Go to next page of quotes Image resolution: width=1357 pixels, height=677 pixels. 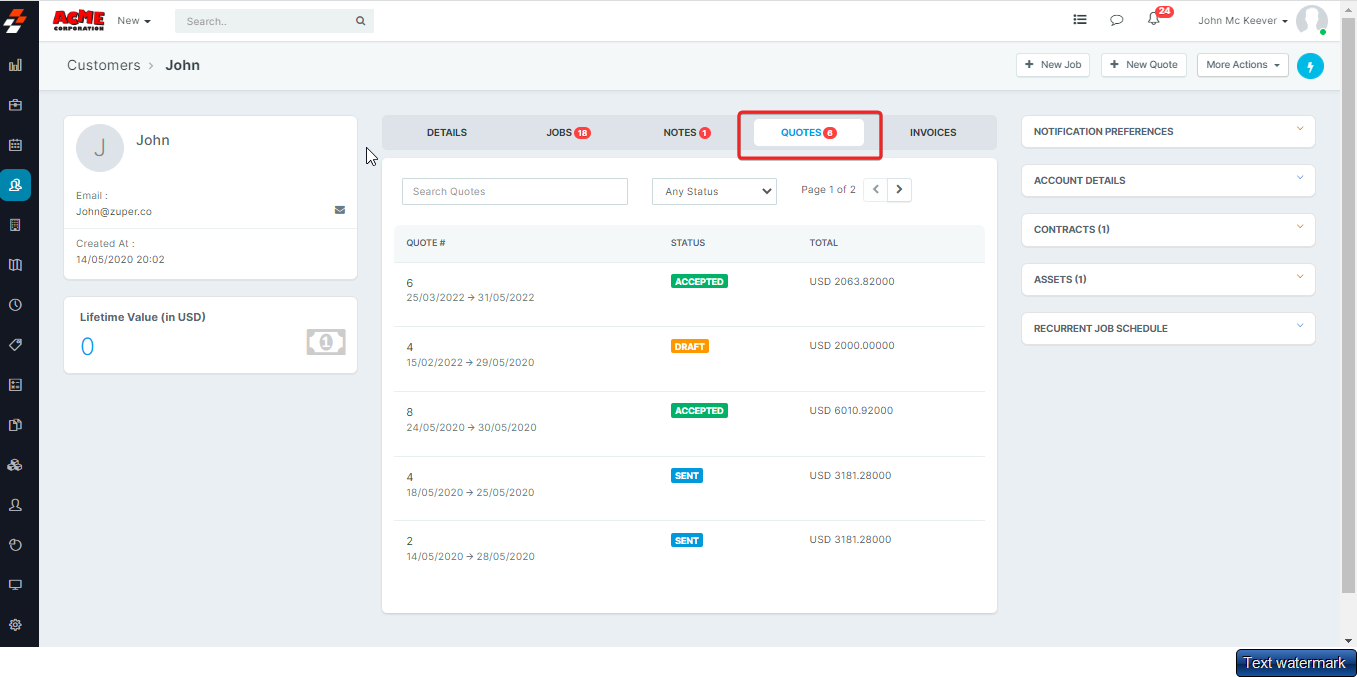(899, 189)
